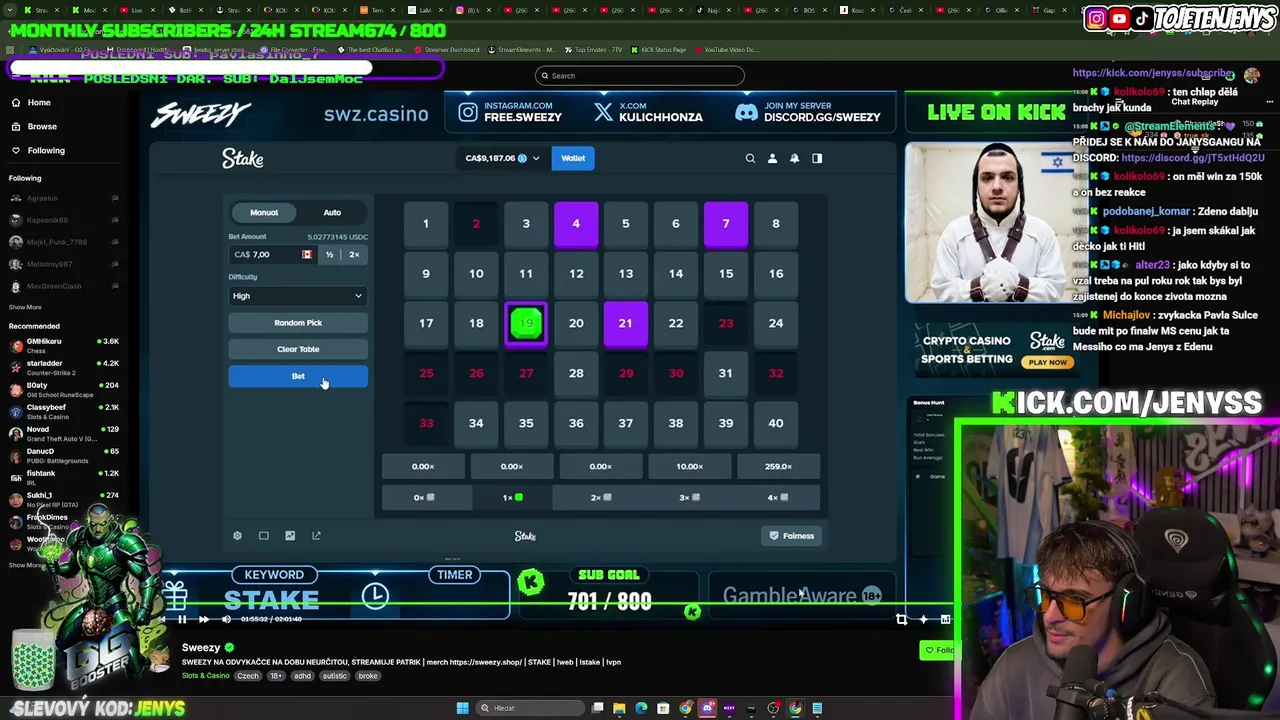Open the Stake notifications bell icon

click(x=795, y=158)
